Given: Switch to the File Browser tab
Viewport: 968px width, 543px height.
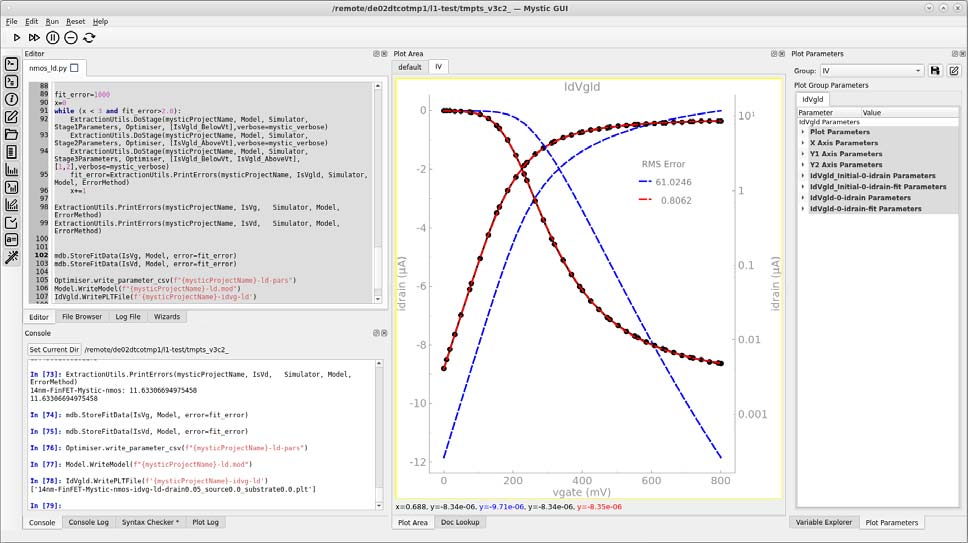Looking at the screenshot, I should (82, 317).
